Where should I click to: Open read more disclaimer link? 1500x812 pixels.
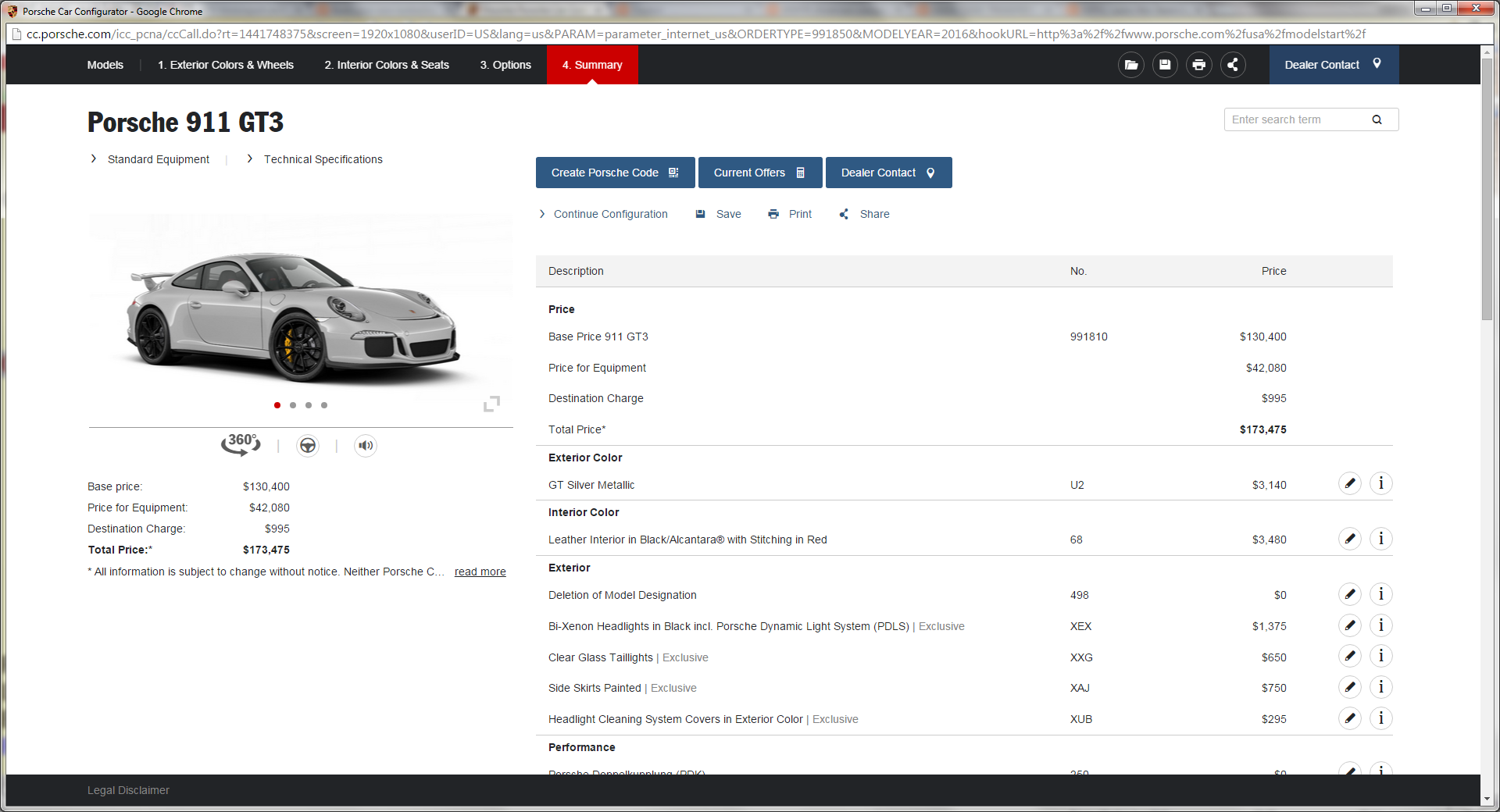[480, 572]
